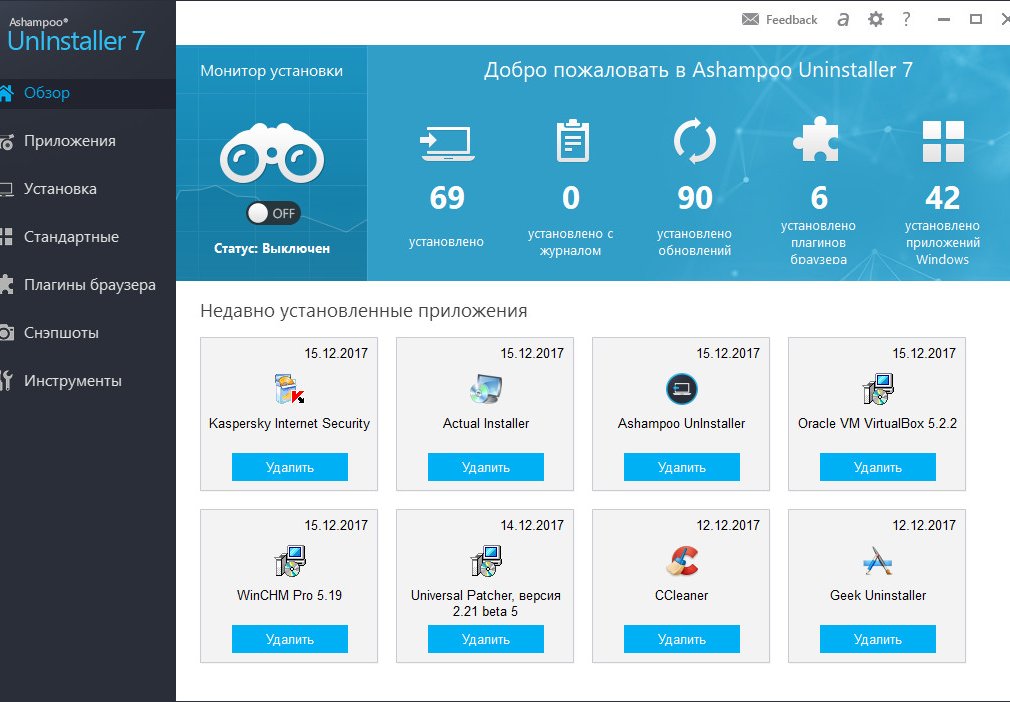Click the refresh arrows updates icon
The height and width of the screenshot is (702, 1010).
point(694,140)
